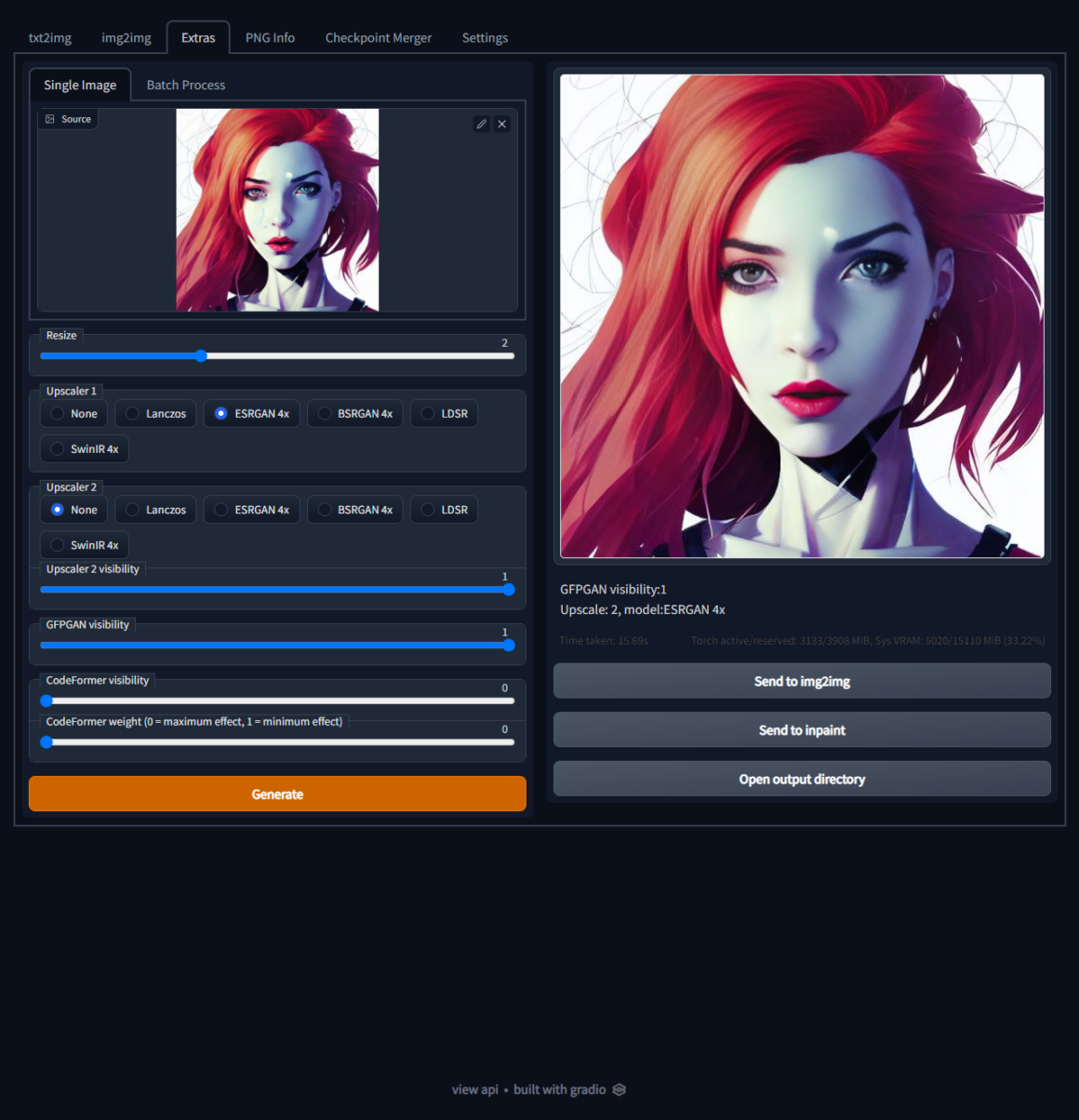Go to the Checkpoint Merger tab
This screenshot has width=1079, height=1120.
click(378, 37)
